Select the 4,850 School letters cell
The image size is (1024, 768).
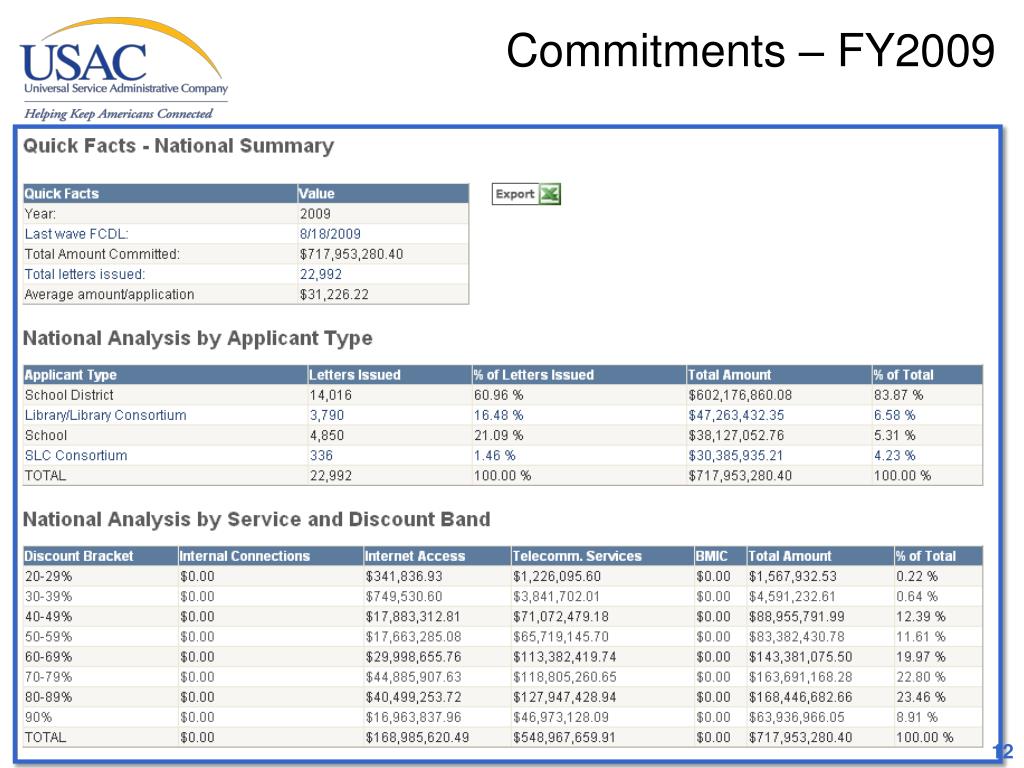click(x=327, y=436)
